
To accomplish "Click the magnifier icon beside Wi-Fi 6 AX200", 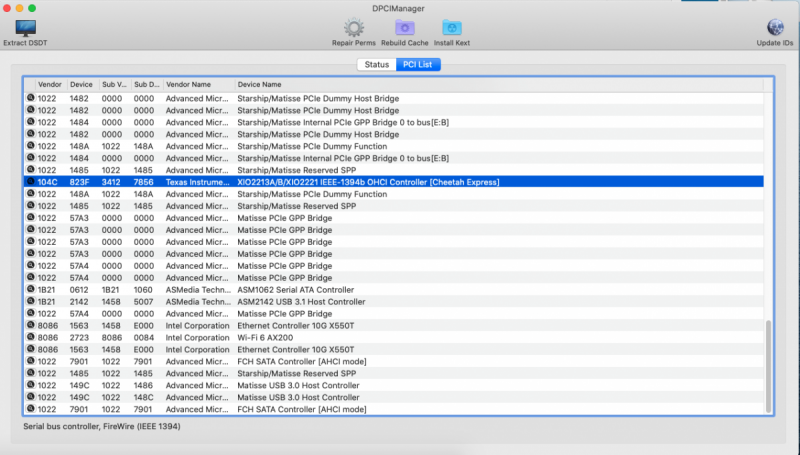I will (31, 337).
